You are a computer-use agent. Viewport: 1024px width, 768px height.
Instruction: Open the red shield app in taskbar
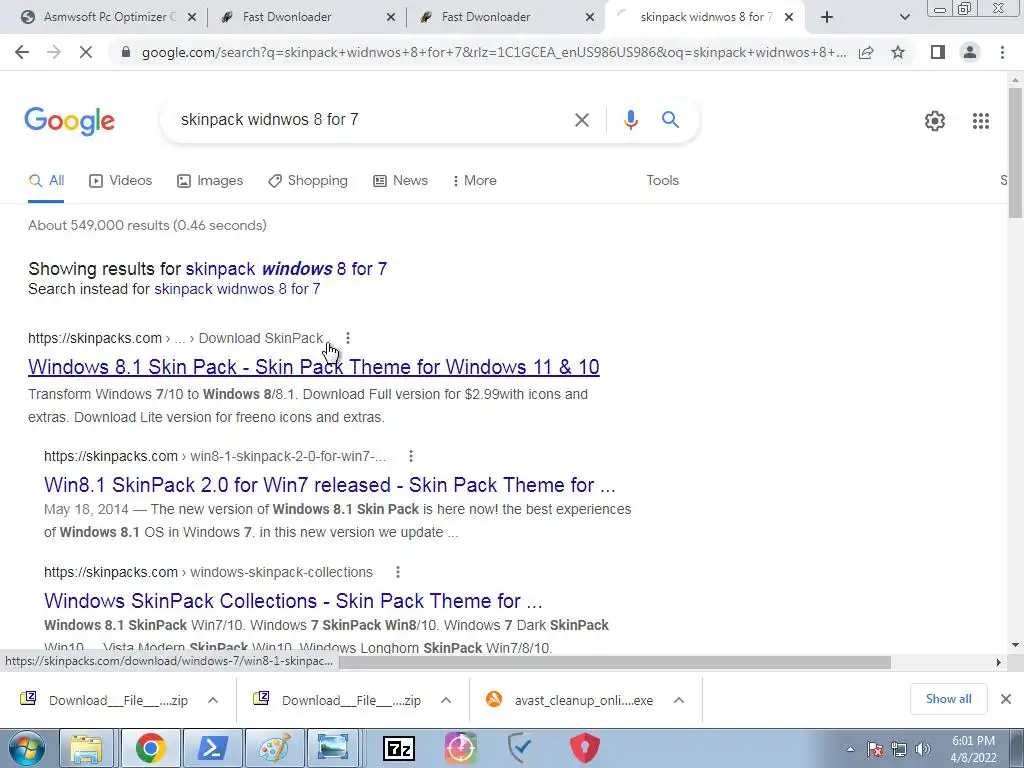tap(584, 748)
